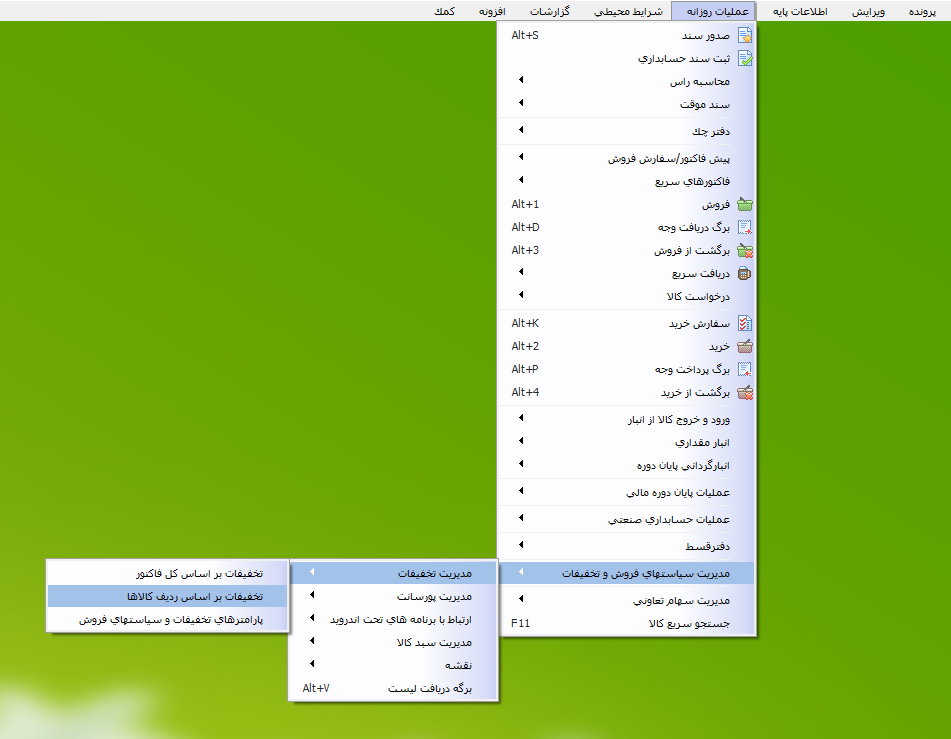Click the ثبت سند حسابداری icon
Screen dimensions: 951x739
744,58
